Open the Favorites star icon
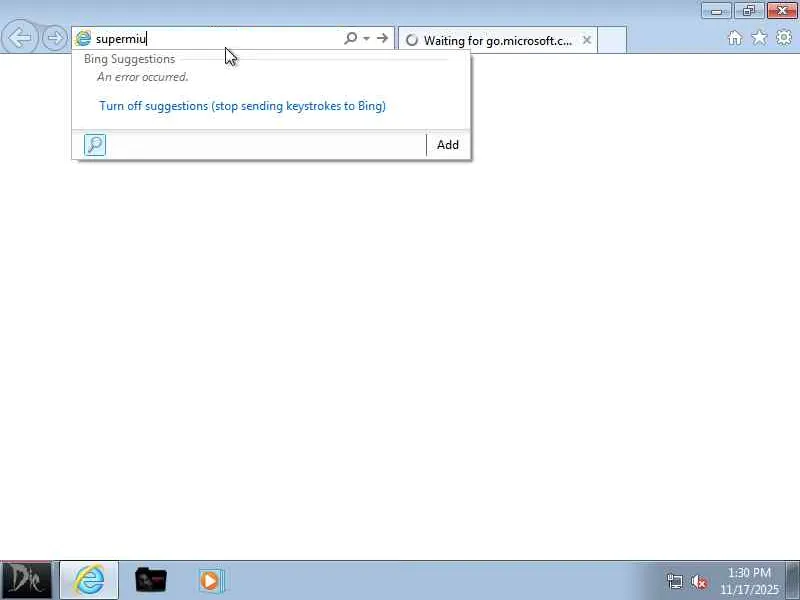 tap(759, 37)
